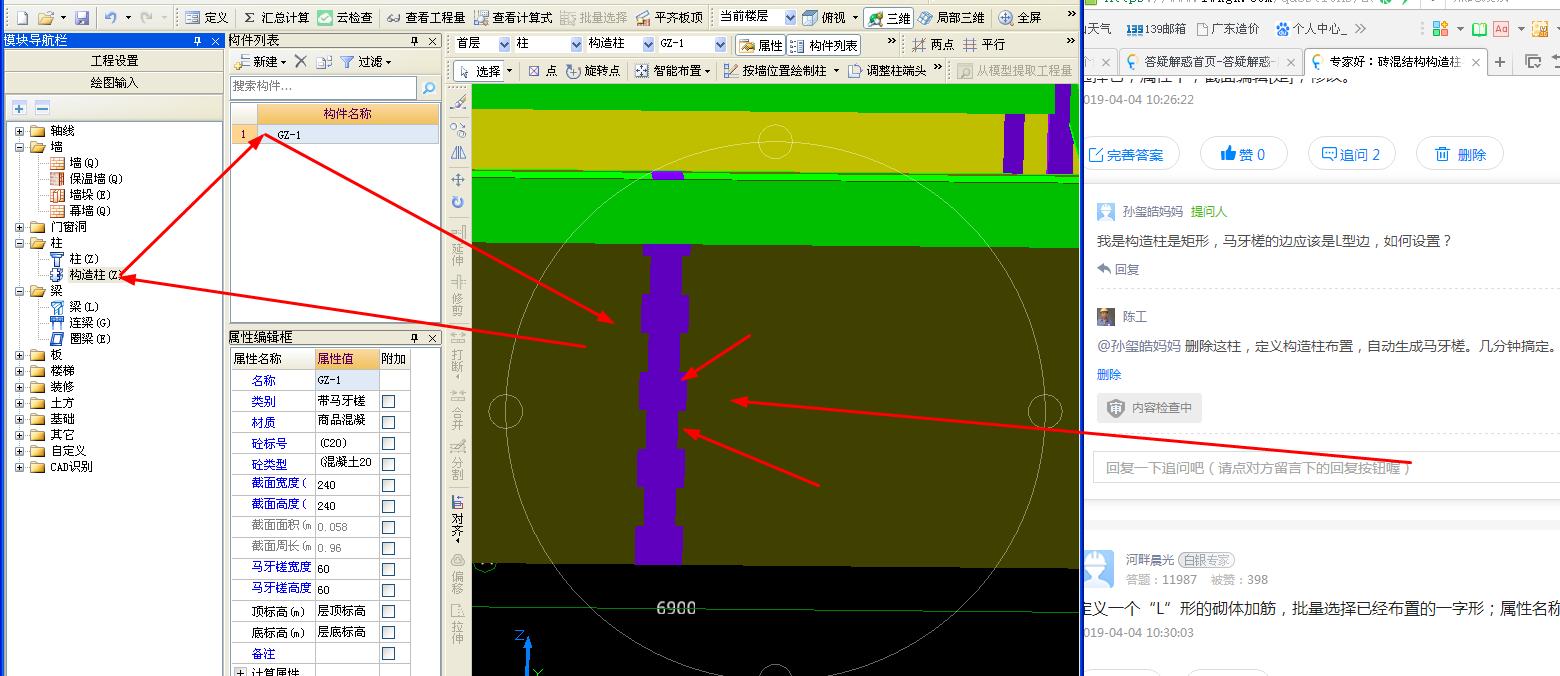Click the 删除 button beside 追问
The width and height of the screenshot is (1560, 676).
1461,154
